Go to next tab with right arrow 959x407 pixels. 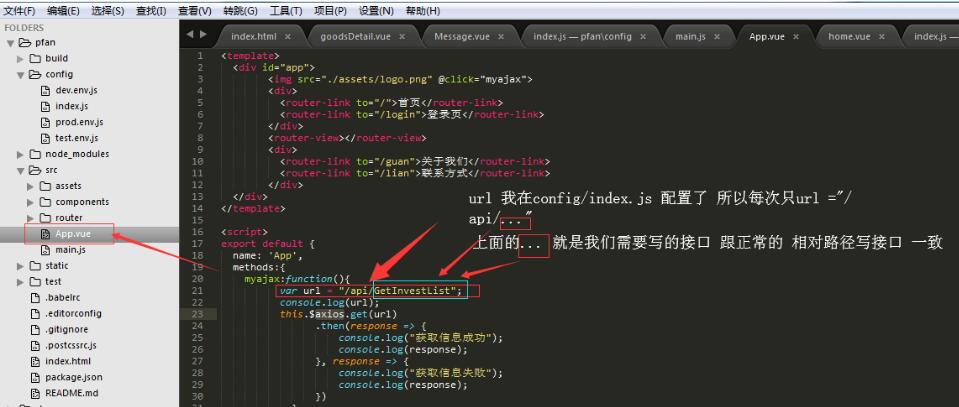click(203, 35)
